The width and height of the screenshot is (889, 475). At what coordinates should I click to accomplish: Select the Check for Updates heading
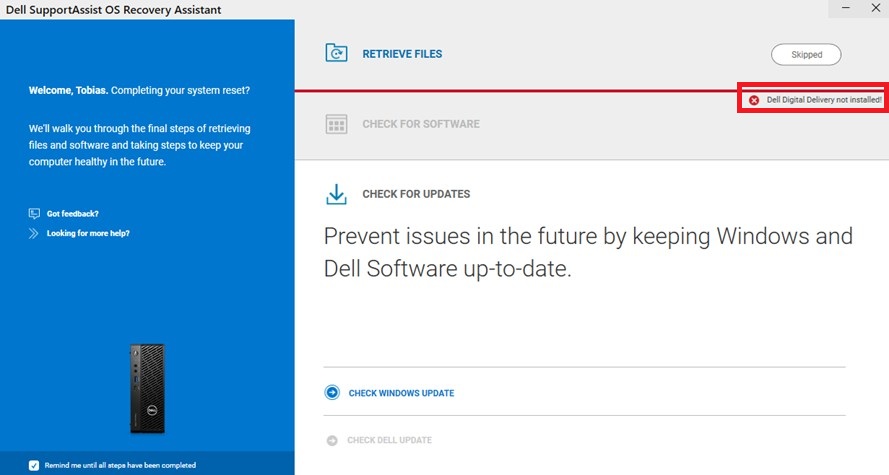(x=416, y=194)
